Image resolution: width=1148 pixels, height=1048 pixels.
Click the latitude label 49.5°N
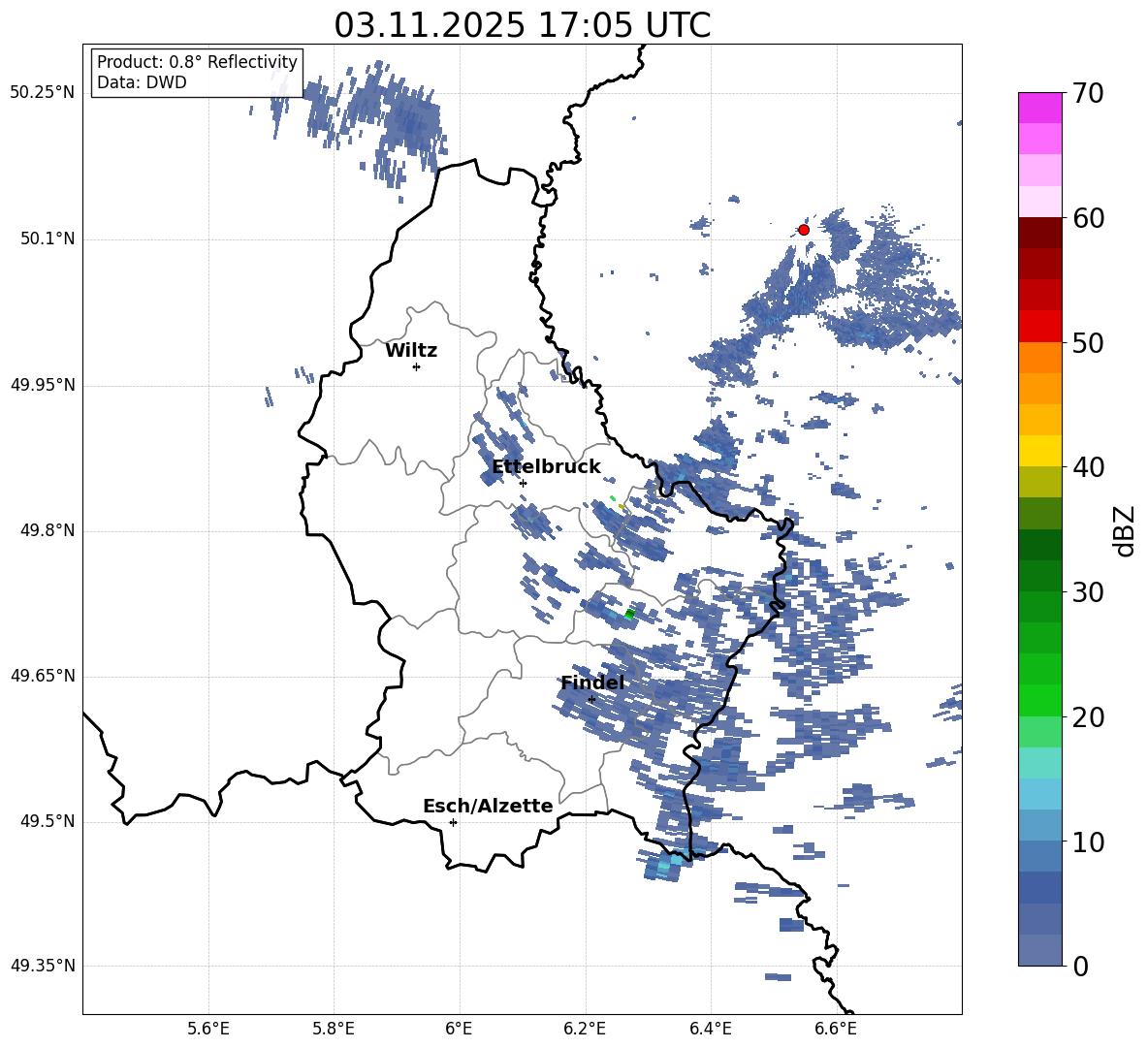47,821
